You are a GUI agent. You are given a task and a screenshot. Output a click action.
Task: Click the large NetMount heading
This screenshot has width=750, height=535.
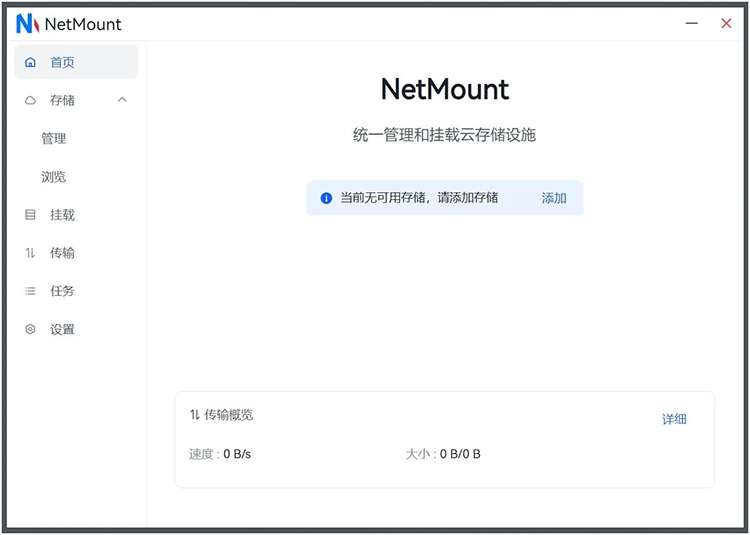click(x=445, y=89)
